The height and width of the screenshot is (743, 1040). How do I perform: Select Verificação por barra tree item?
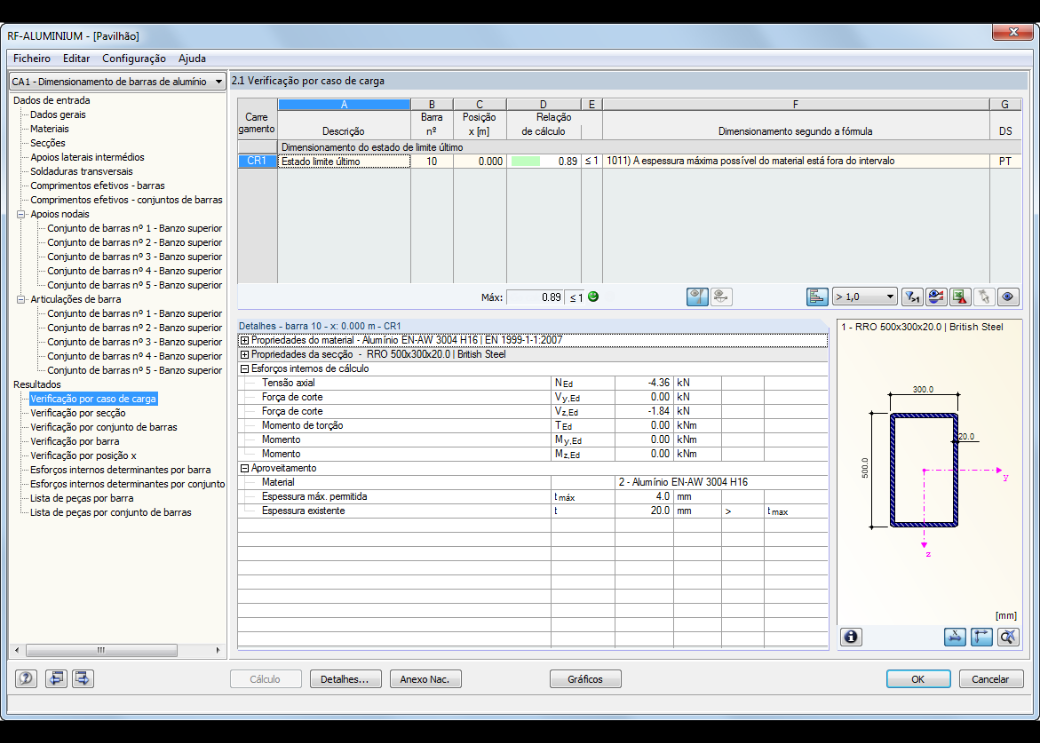pos(75,441)
